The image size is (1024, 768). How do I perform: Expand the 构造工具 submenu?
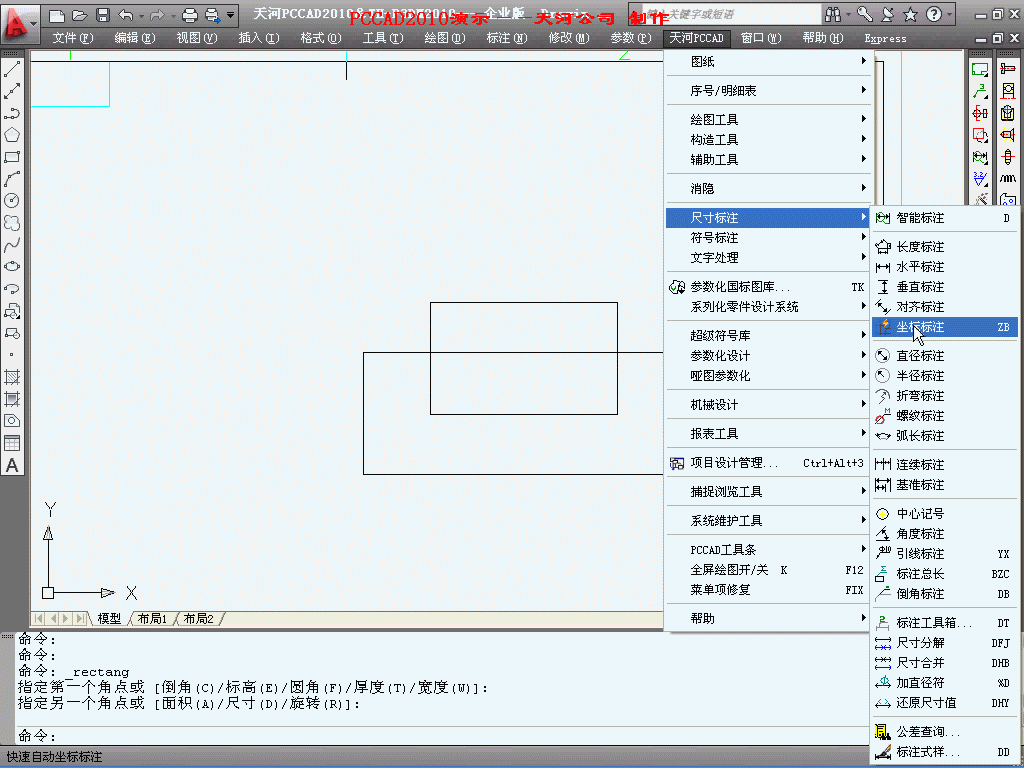coord(768,140)
